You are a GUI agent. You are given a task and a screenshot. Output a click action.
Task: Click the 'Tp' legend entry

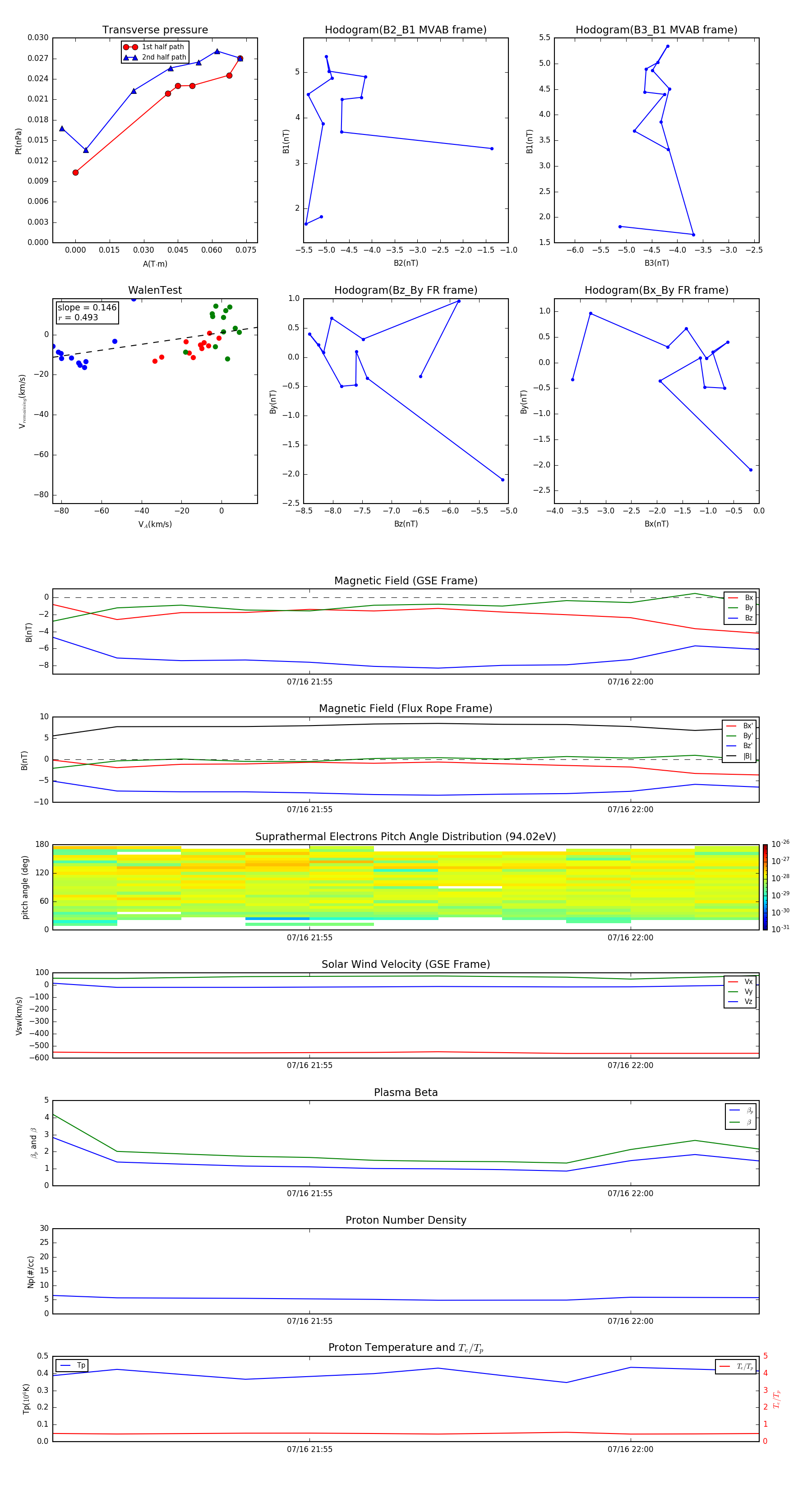[72, 1365]
